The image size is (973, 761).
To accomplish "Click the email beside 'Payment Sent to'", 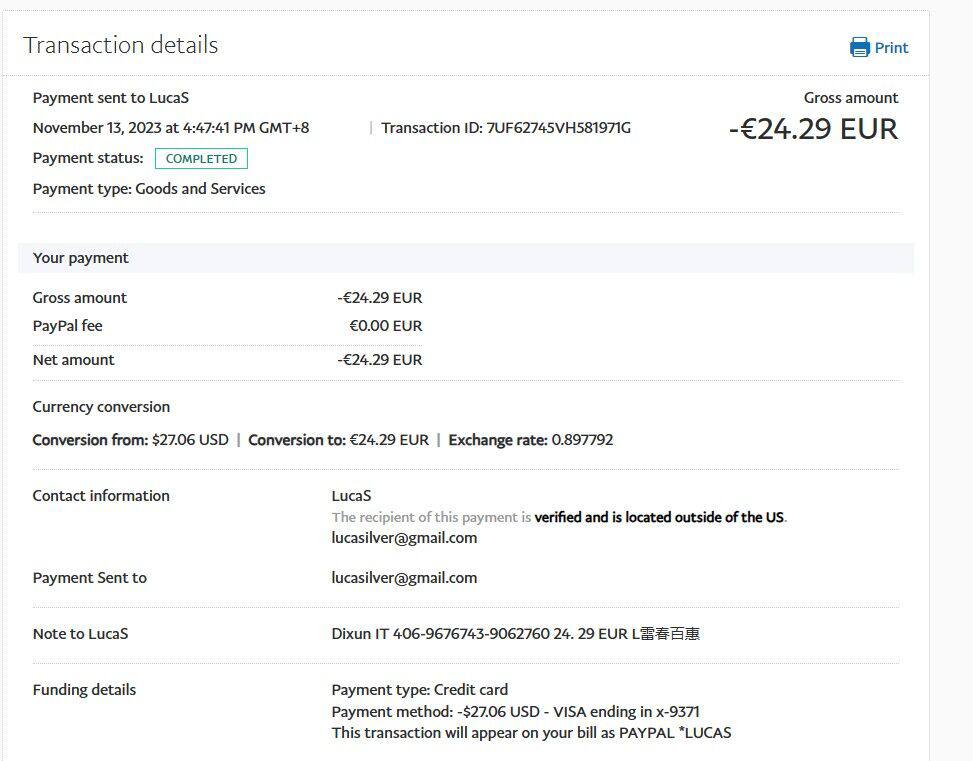I will [404, 578].
